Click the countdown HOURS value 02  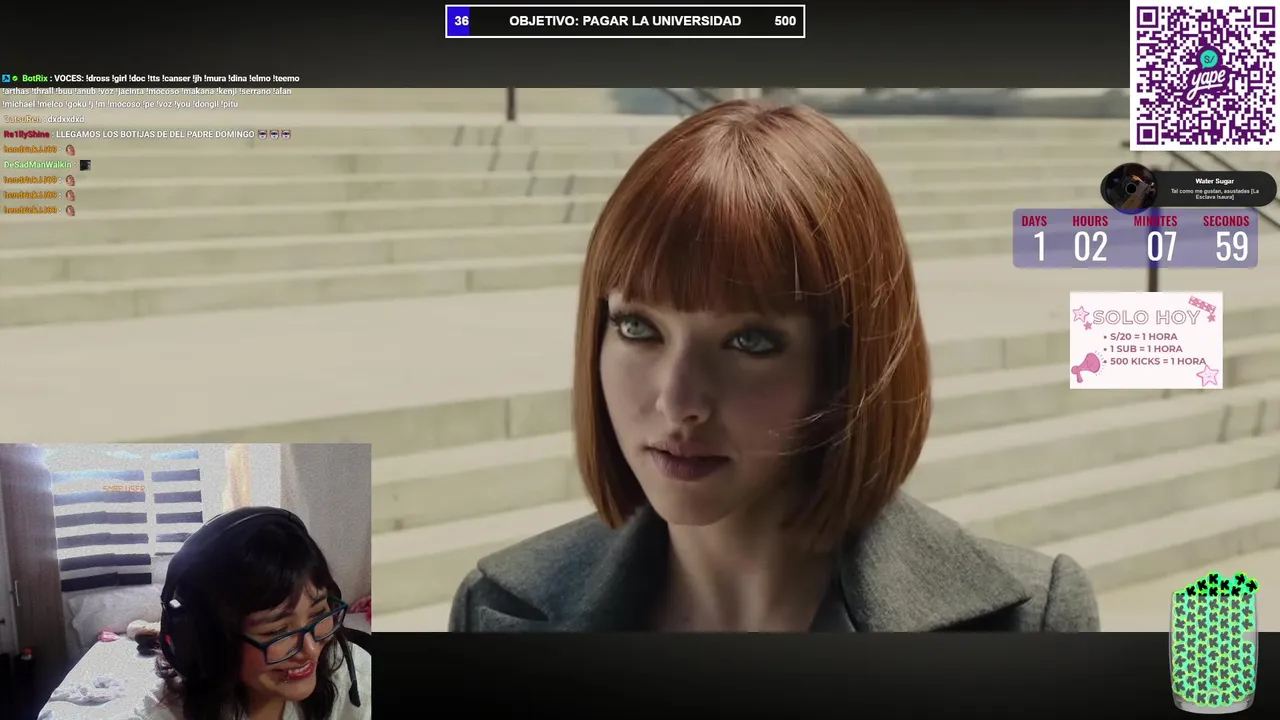(1090, 247)
